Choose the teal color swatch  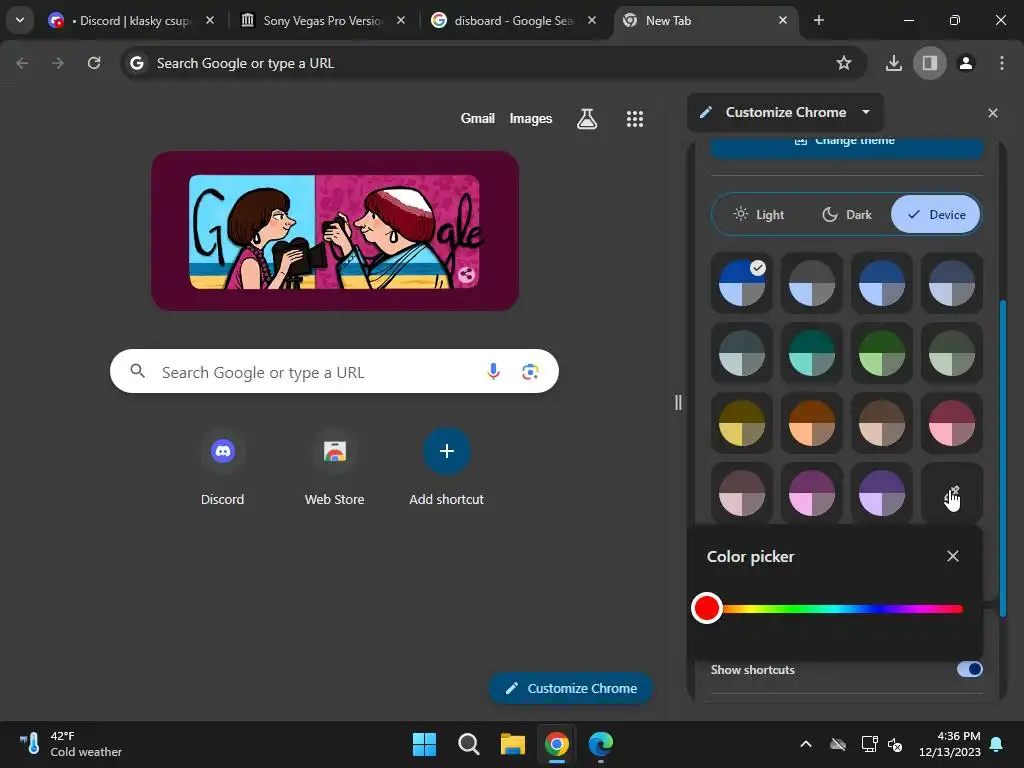tap(812, 353)
